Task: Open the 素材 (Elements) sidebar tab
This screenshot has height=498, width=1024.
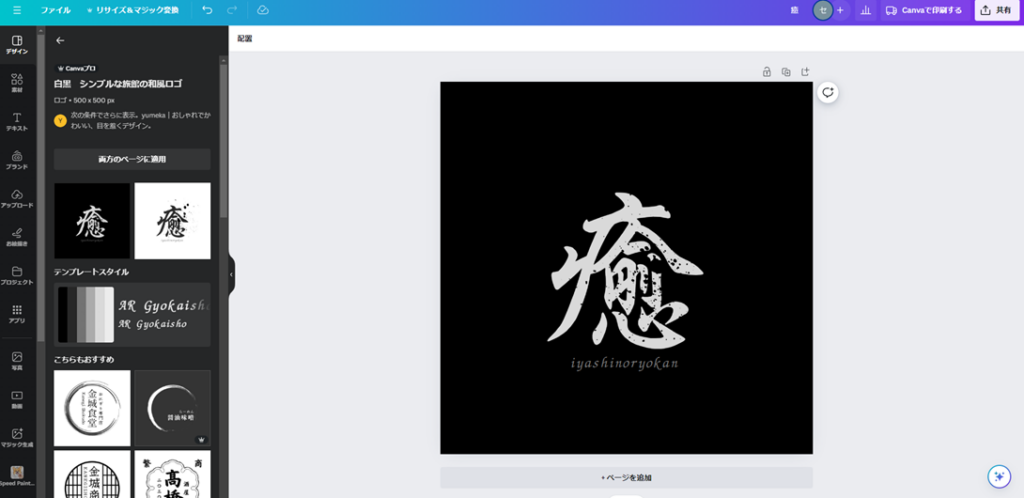Action: pos(16,81)
